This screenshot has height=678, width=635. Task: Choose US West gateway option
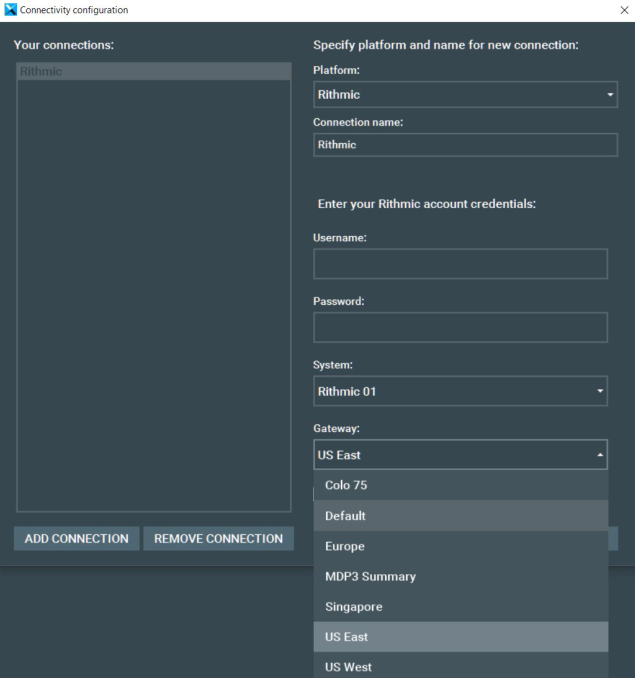coord(461,666)
